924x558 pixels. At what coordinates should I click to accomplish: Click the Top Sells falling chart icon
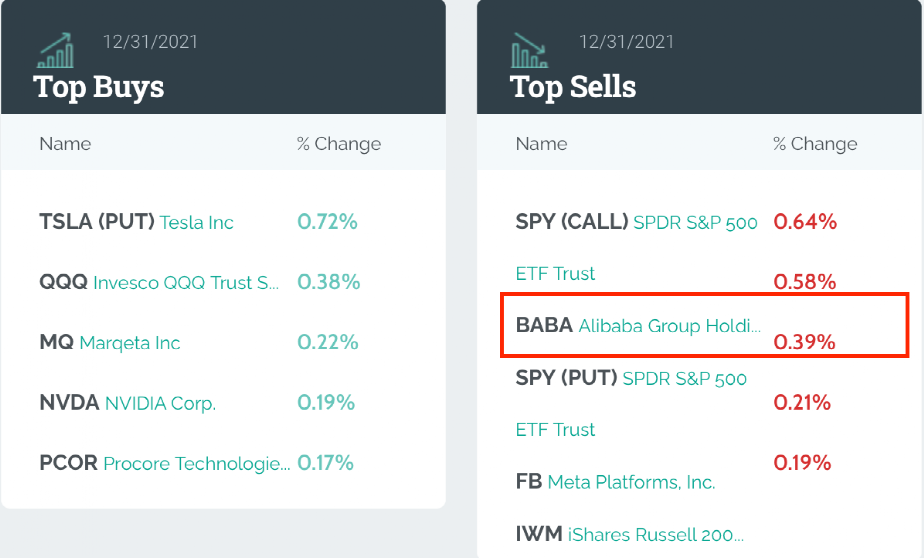[x=529, y=50]
